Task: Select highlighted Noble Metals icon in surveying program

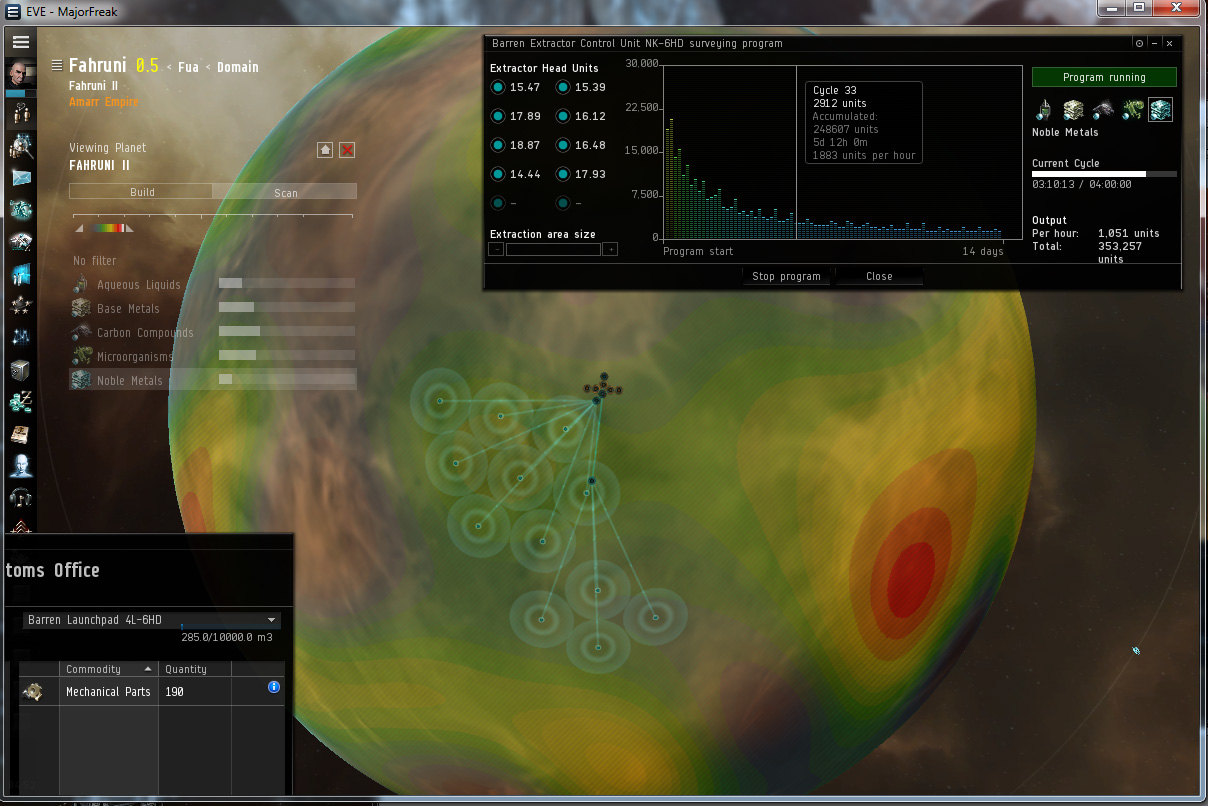Action: (1161, 110)
